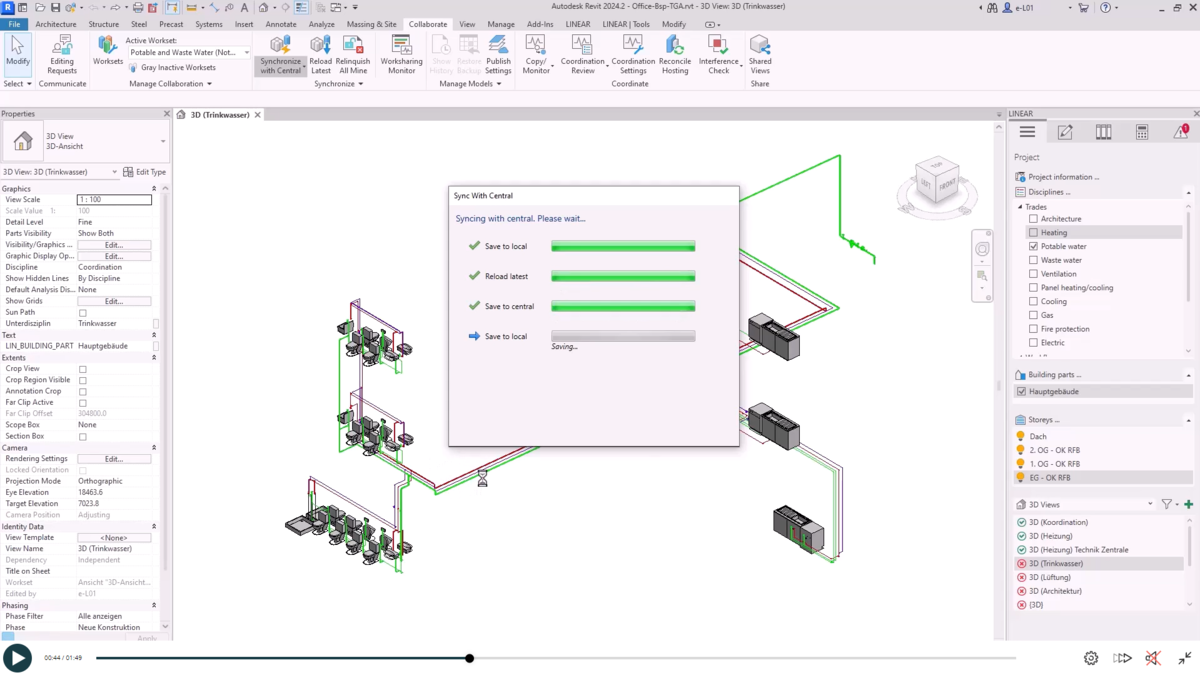Click the Edit Type button in Properties

coord(144,171)
